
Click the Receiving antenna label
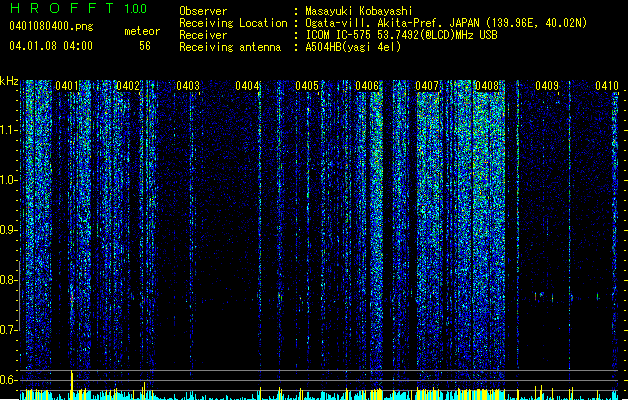pyautogui.click(x=230, y=47)
